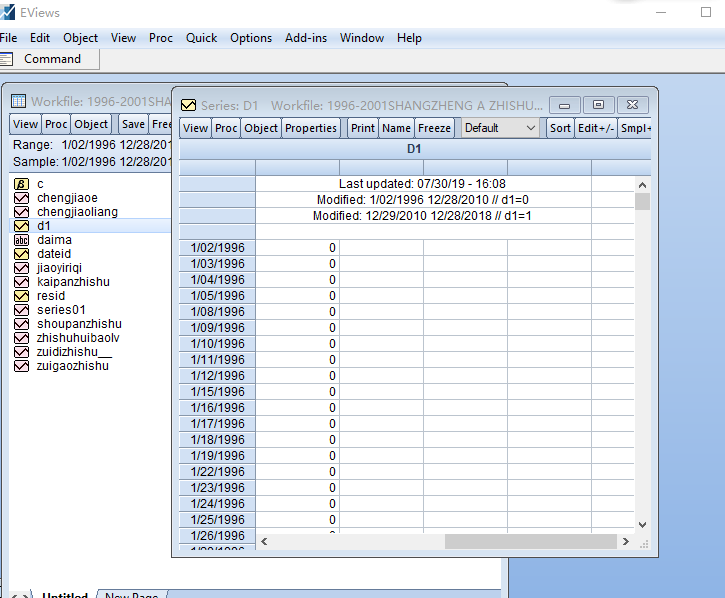Click the dateid series icon
The image size is (725, 598).
click(20, 254)
